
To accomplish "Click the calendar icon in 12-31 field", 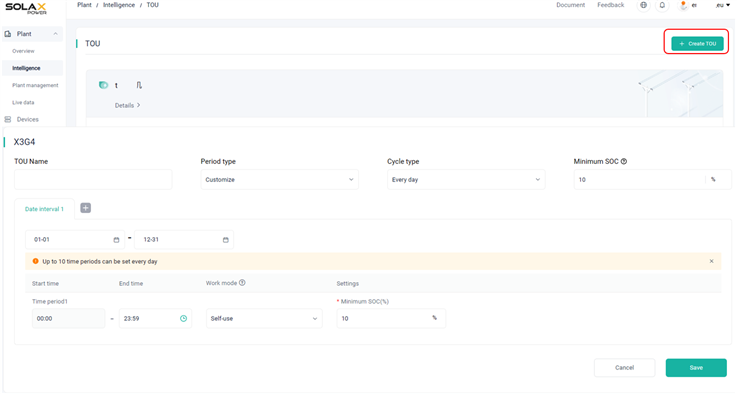I will (226, 240).
